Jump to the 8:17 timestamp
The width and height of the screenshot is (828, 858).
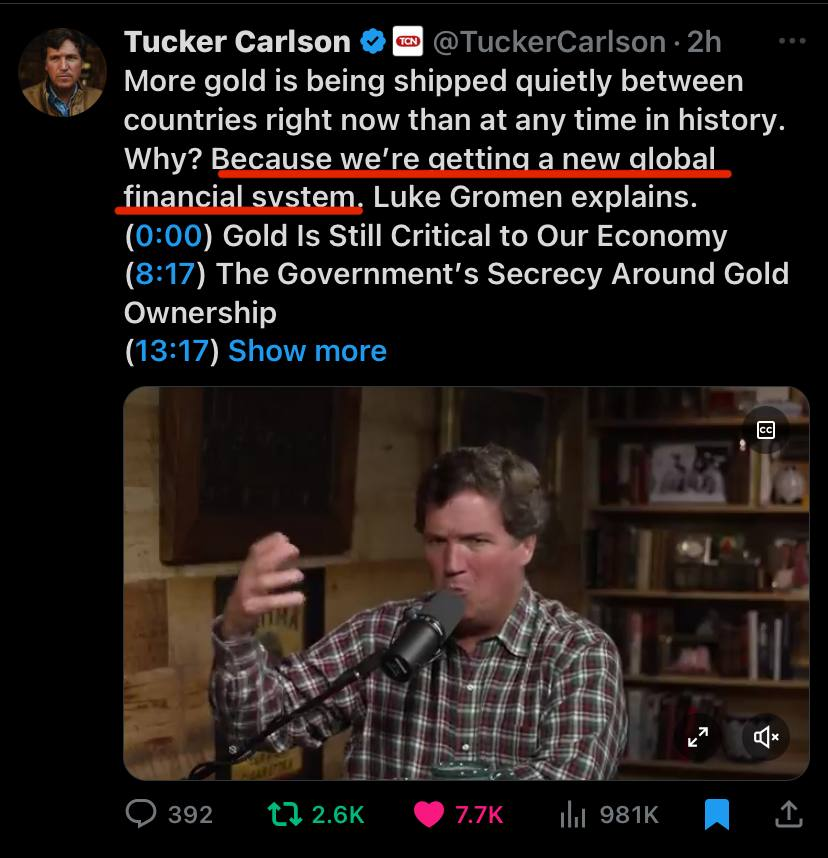point(165,274)
